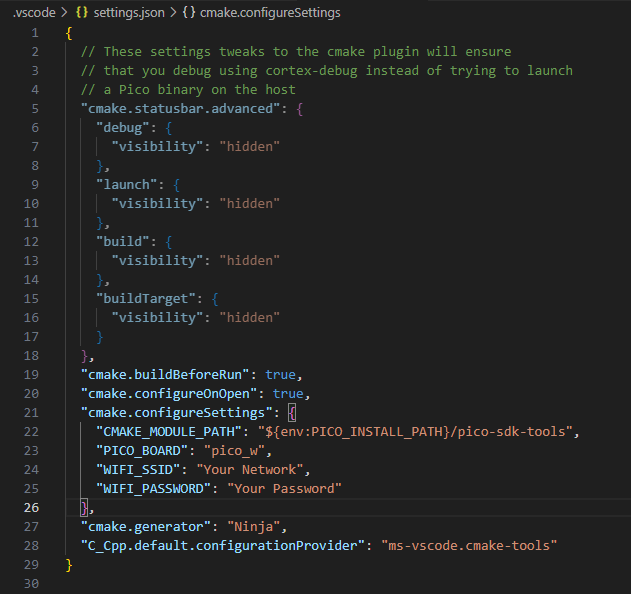Click the "PICO_BOARD" key
Image resolution: width=631 pixels, height=594 pixels.
(x=142, y=451)
